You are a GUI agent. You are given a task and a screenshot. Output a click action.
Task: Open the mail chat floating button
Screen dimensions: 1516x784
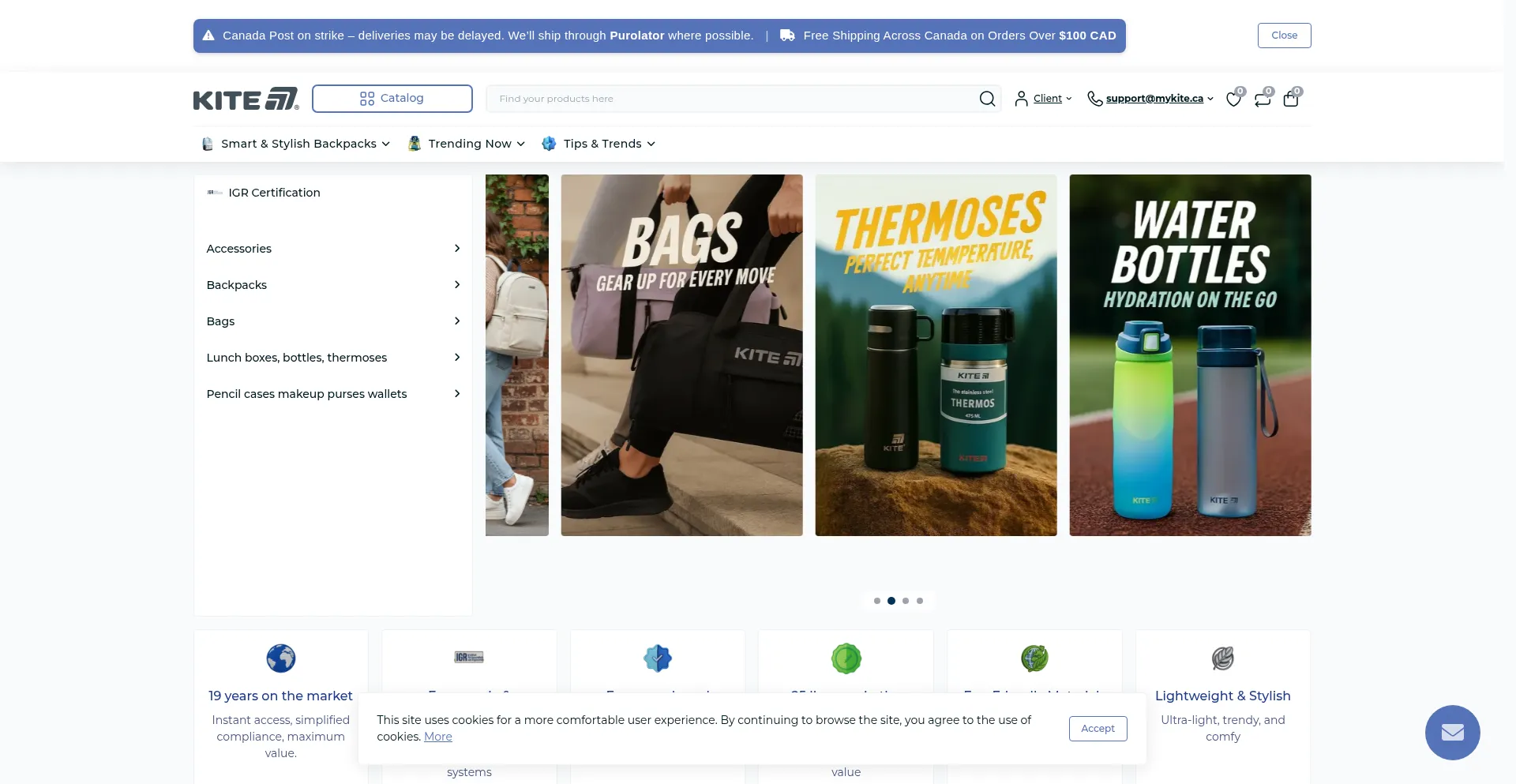point(1452,733)
